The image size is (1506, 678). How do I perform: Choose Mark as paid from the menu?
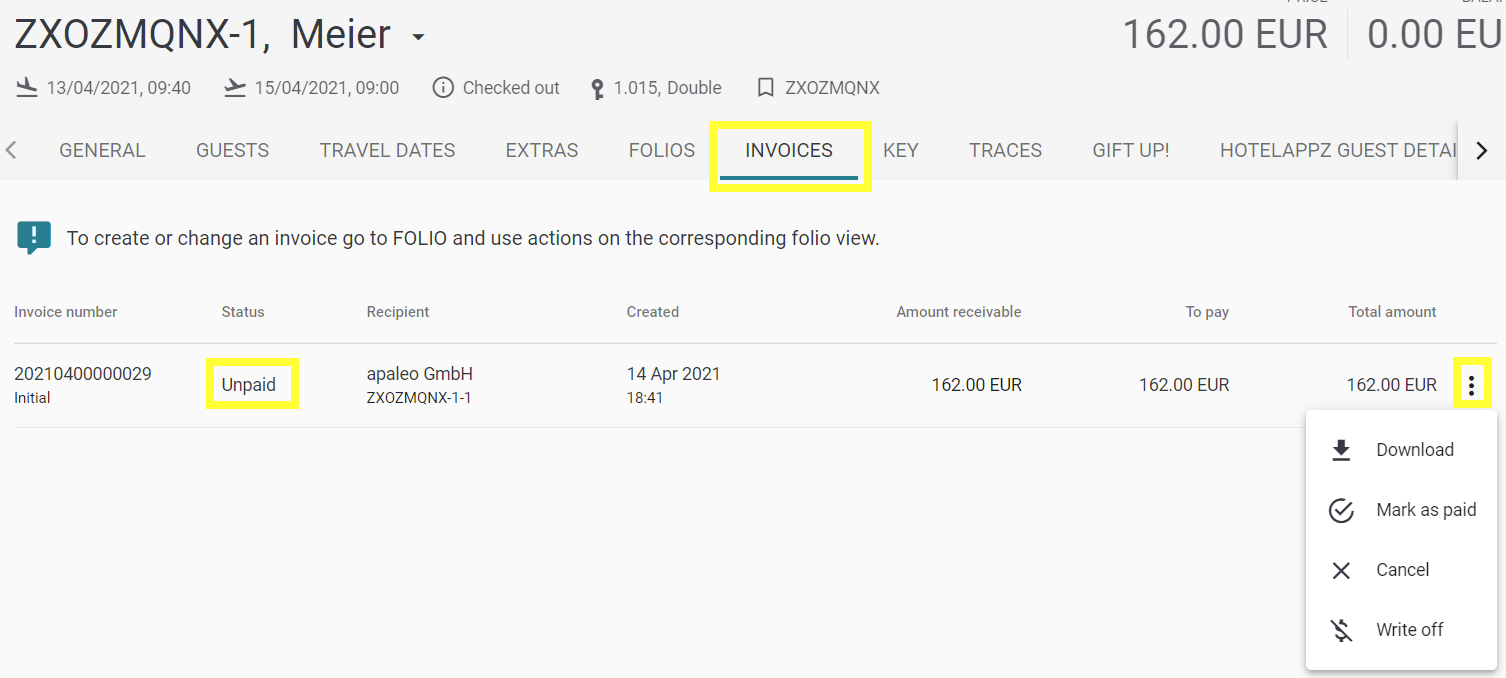click(1425, 510)
